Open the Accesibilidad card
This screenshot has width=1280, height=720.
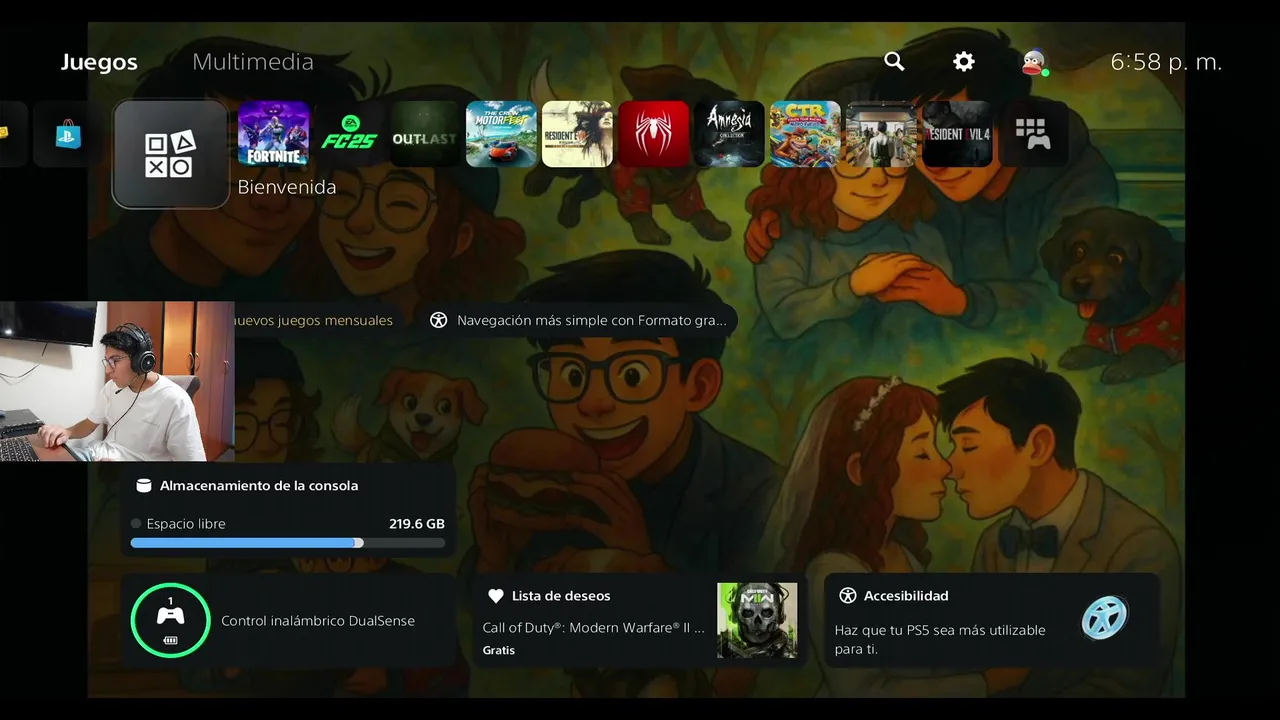point(992,621)
